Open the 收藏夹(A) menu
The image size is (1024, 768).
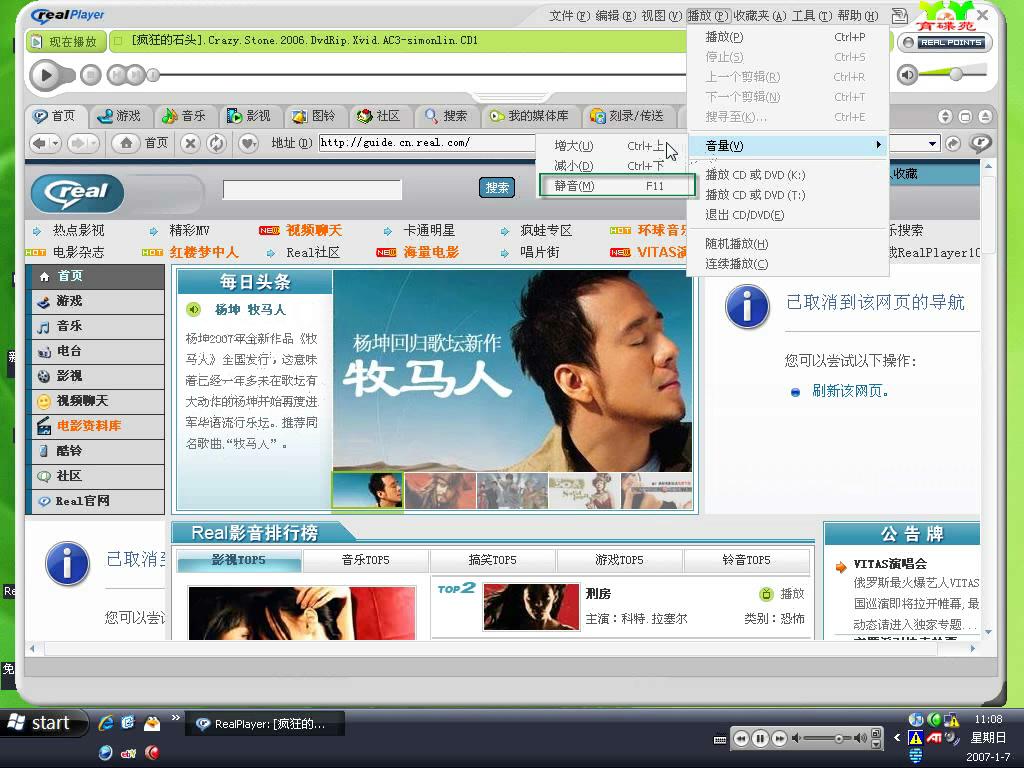[x=760, y=15]
